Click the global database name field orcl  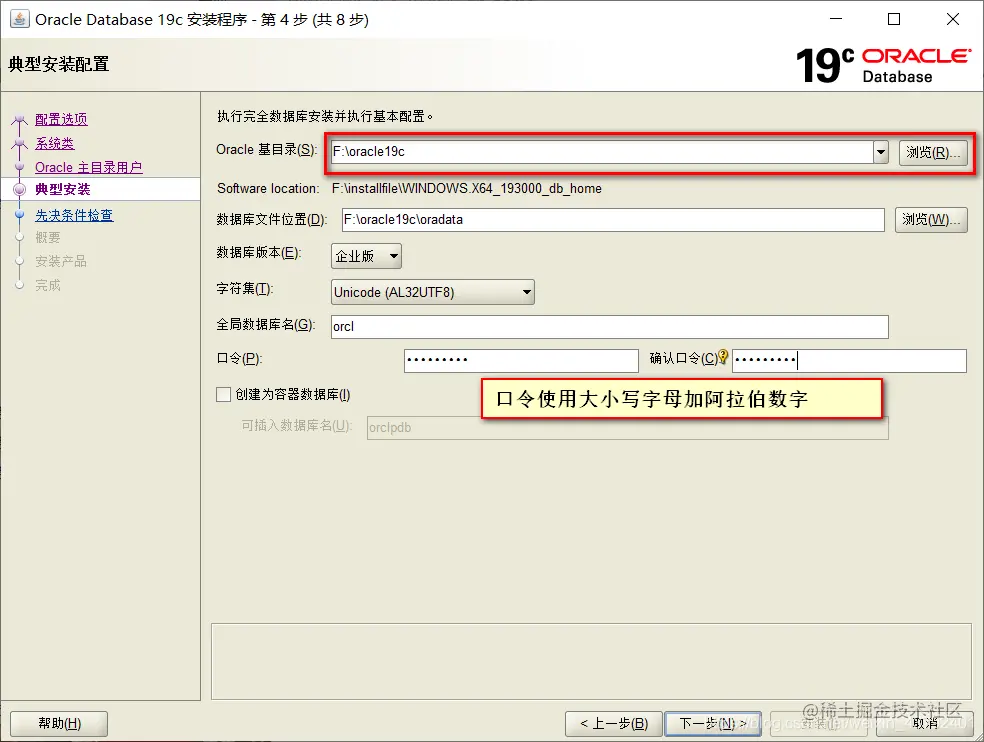point(609,326)
